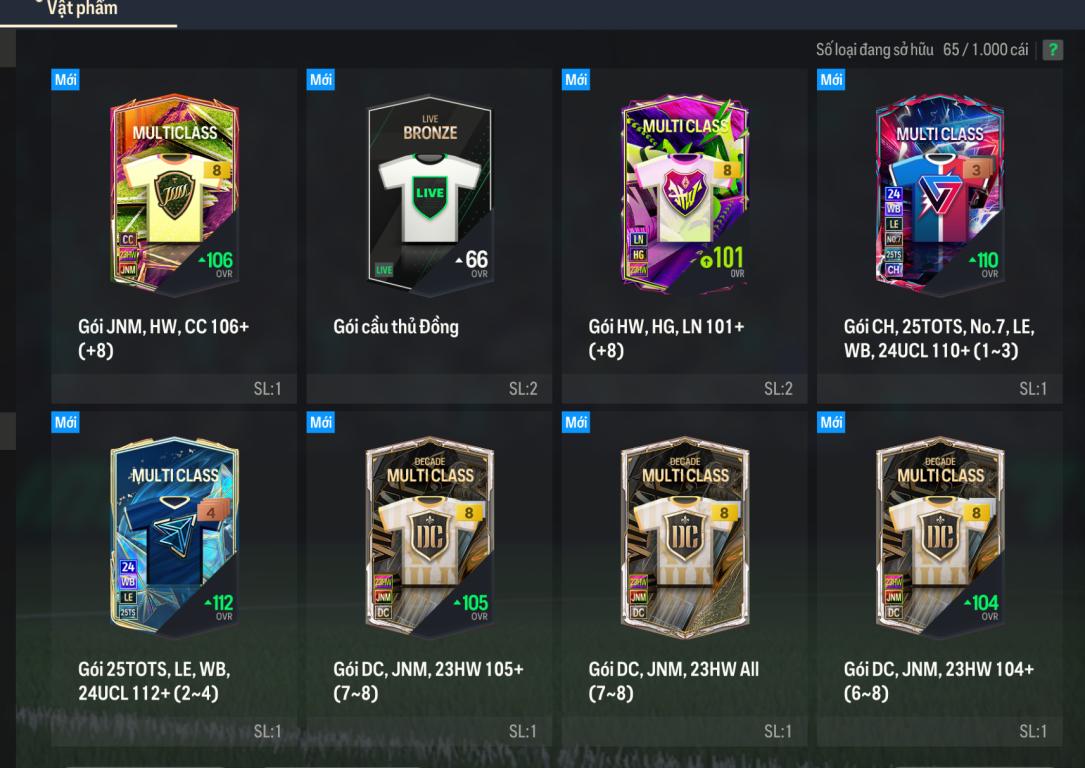The width and height of the screenshot is (1085, 768).
Task: Click the Số loại đang sở hữu counter
Action: pyautogui.click(x=922, y=50)
